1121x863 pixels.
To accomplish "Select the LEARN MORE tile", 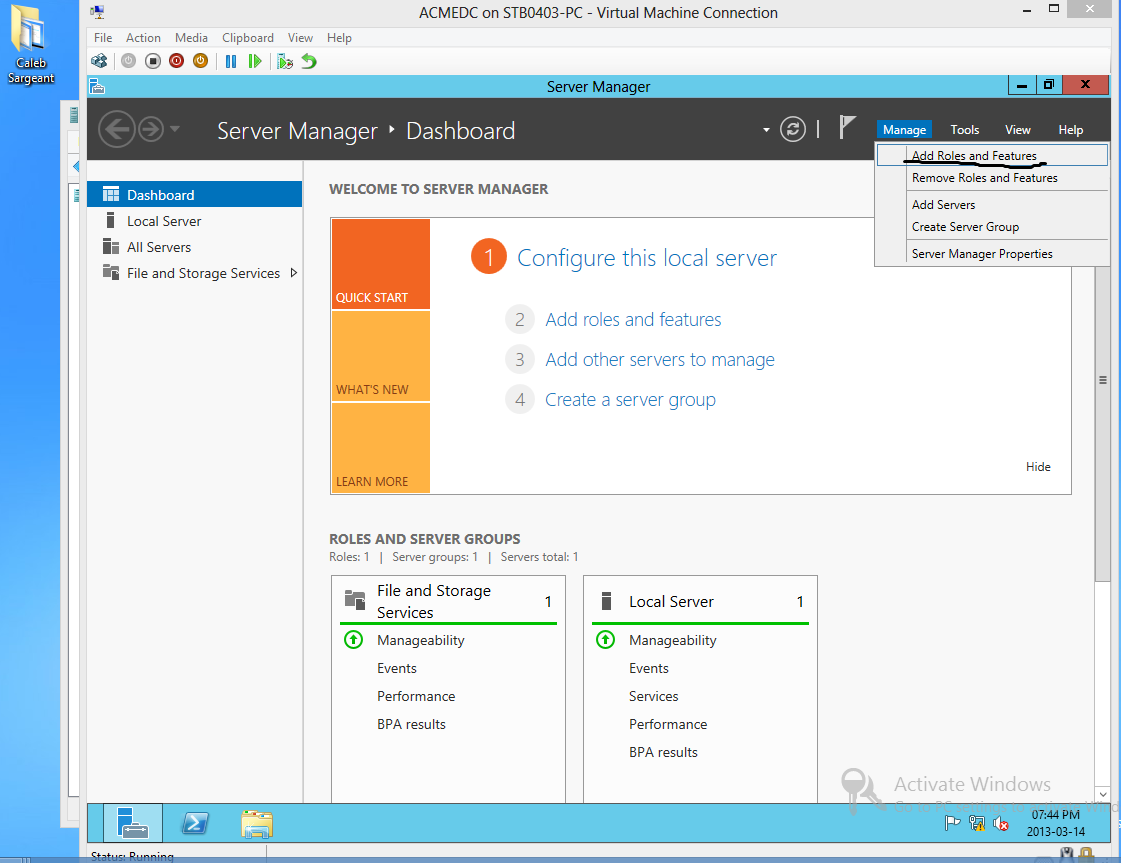I will pyautogui.click(x=380, y=448).
